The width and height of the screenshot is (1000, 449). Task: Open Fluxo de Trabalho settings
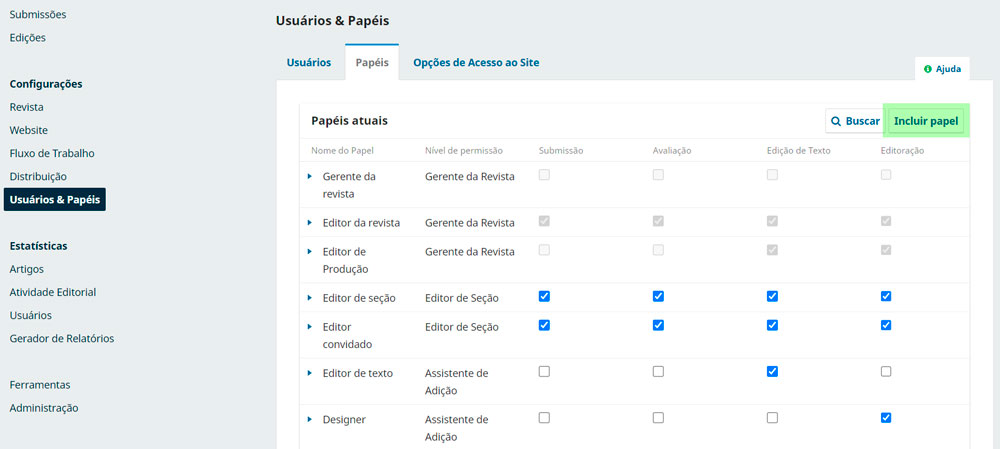(x=52, y=153)
